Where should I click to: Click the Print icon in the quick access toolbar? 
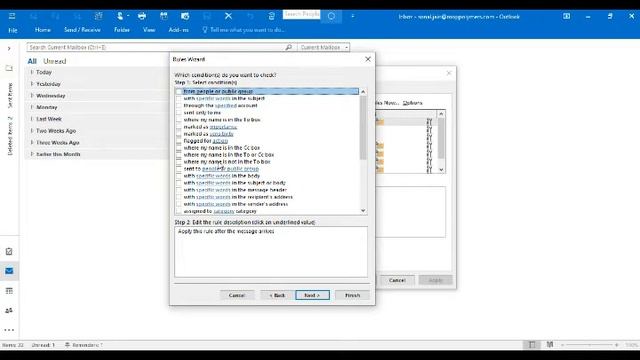[142, 16]
